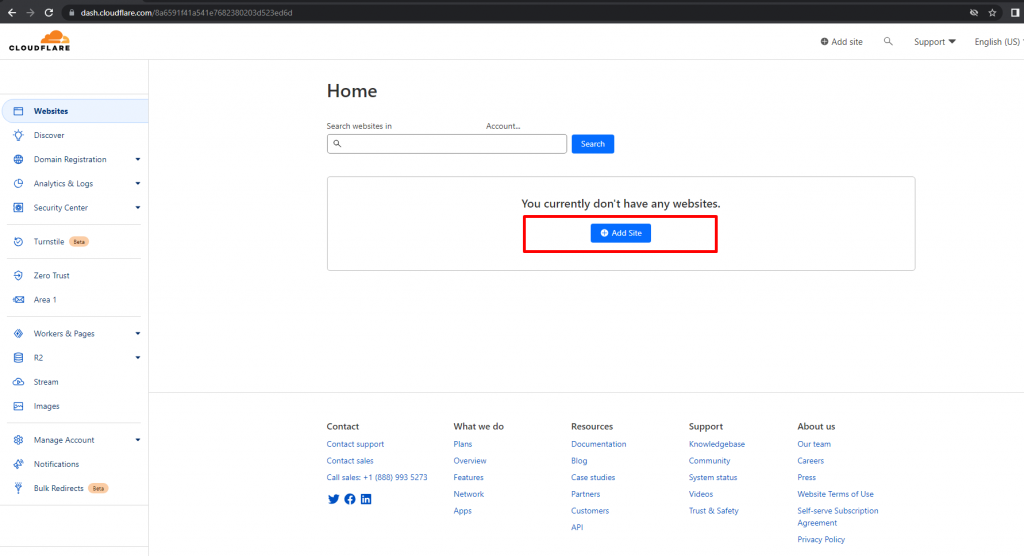Open the API footer link

[577, 527]
